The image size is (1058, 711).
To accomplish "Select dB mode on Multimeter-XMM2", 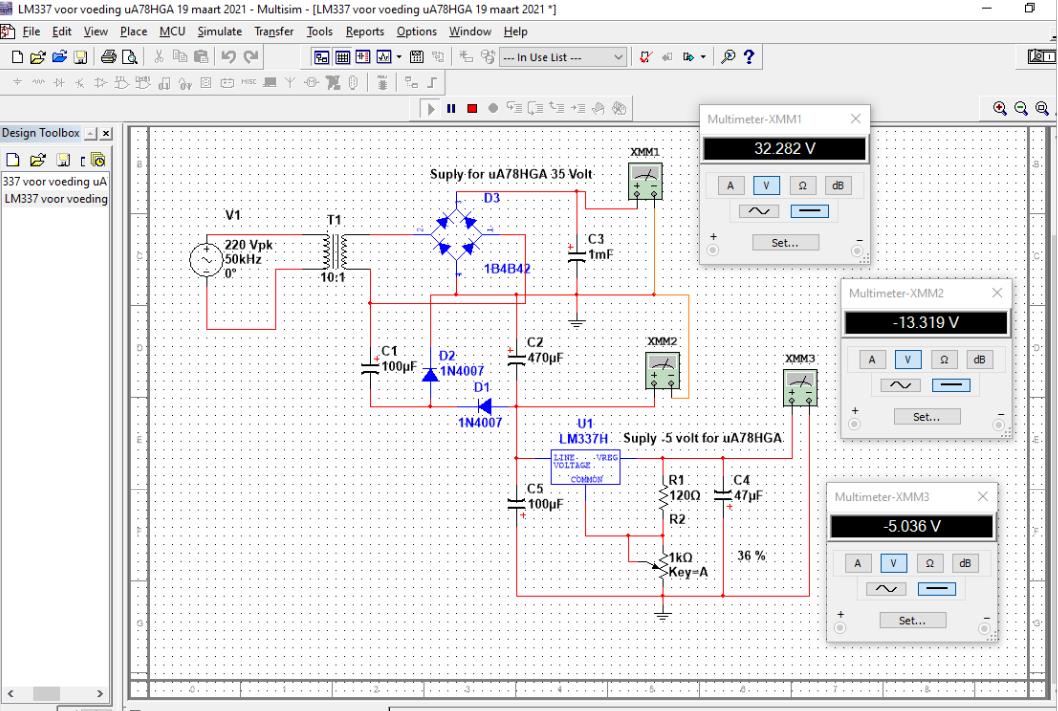I will [x=980, y=360].
